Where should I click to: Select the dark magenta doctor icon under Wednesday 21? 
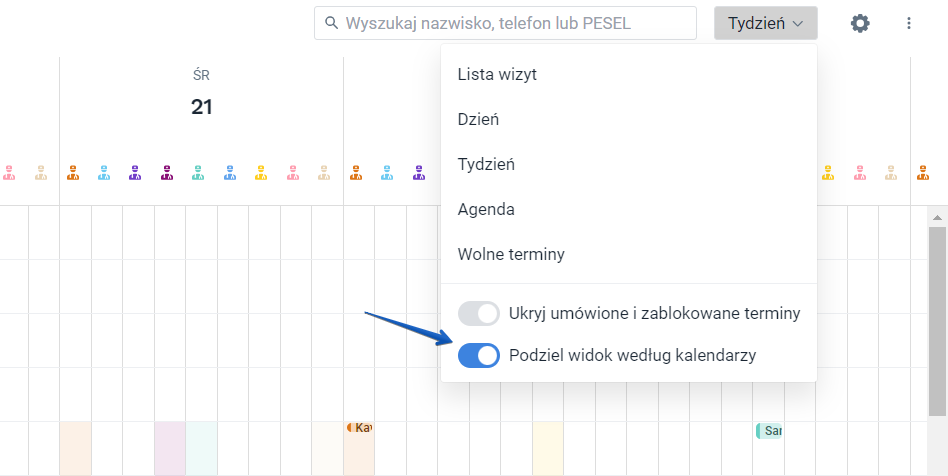pos(167,173)
